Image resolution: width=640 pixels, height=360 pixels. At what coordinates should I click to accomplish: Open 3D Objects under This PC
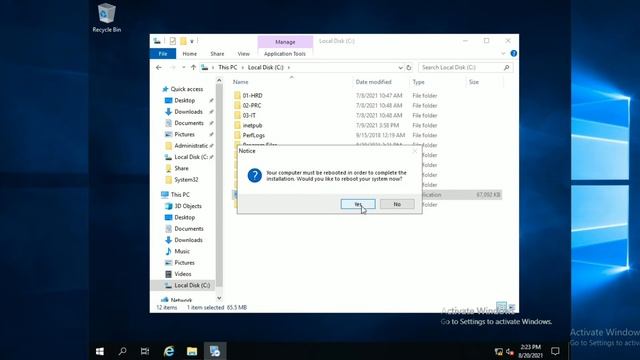point(188,206)
